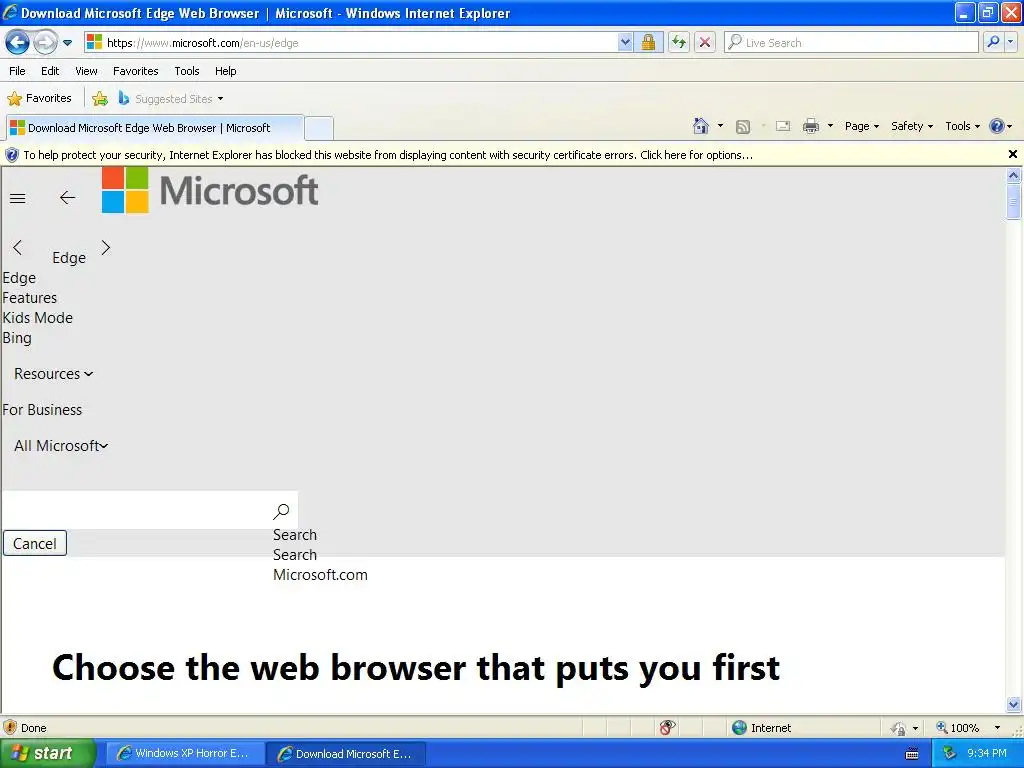Click the page search magnifier icon

[281, 511]
